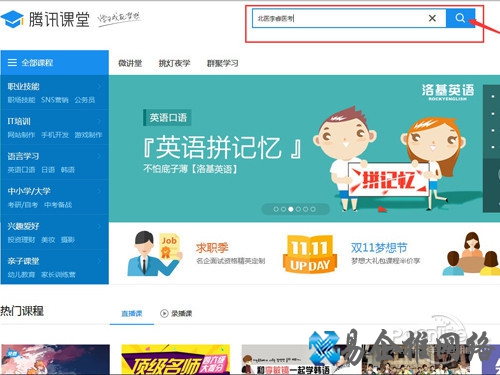Open the 摄影 subcategory link

(x=68, y=240)
